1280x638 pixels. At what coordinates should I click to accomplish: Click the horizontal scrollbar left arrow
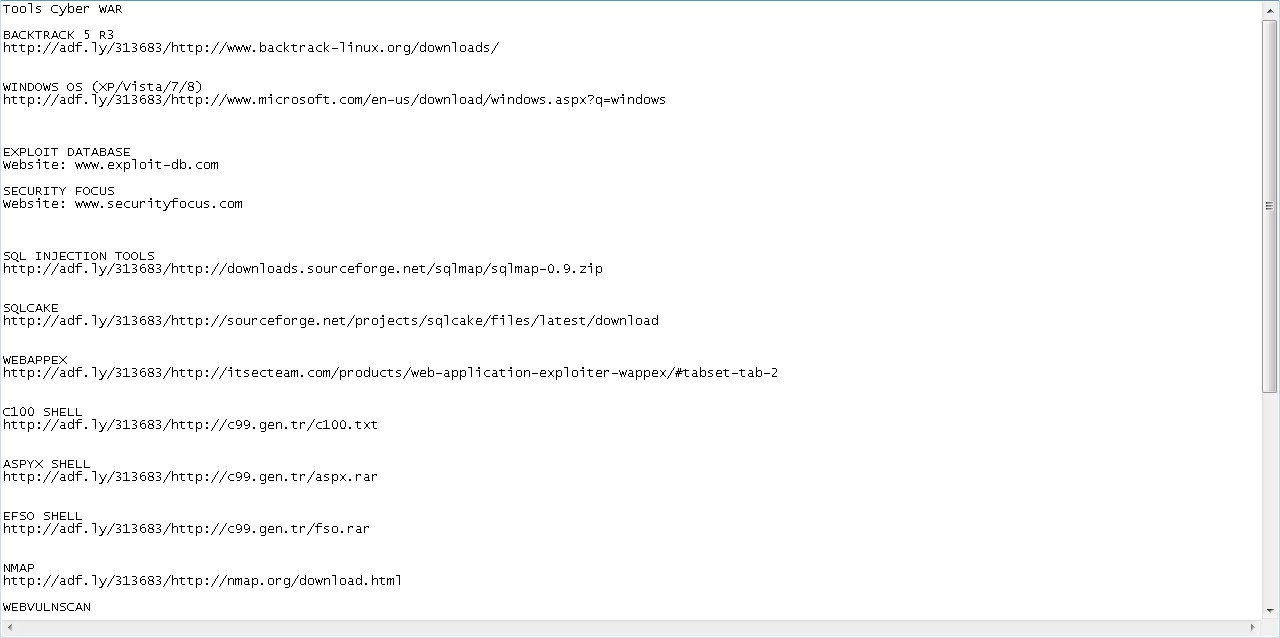click(x=8, y=628)
